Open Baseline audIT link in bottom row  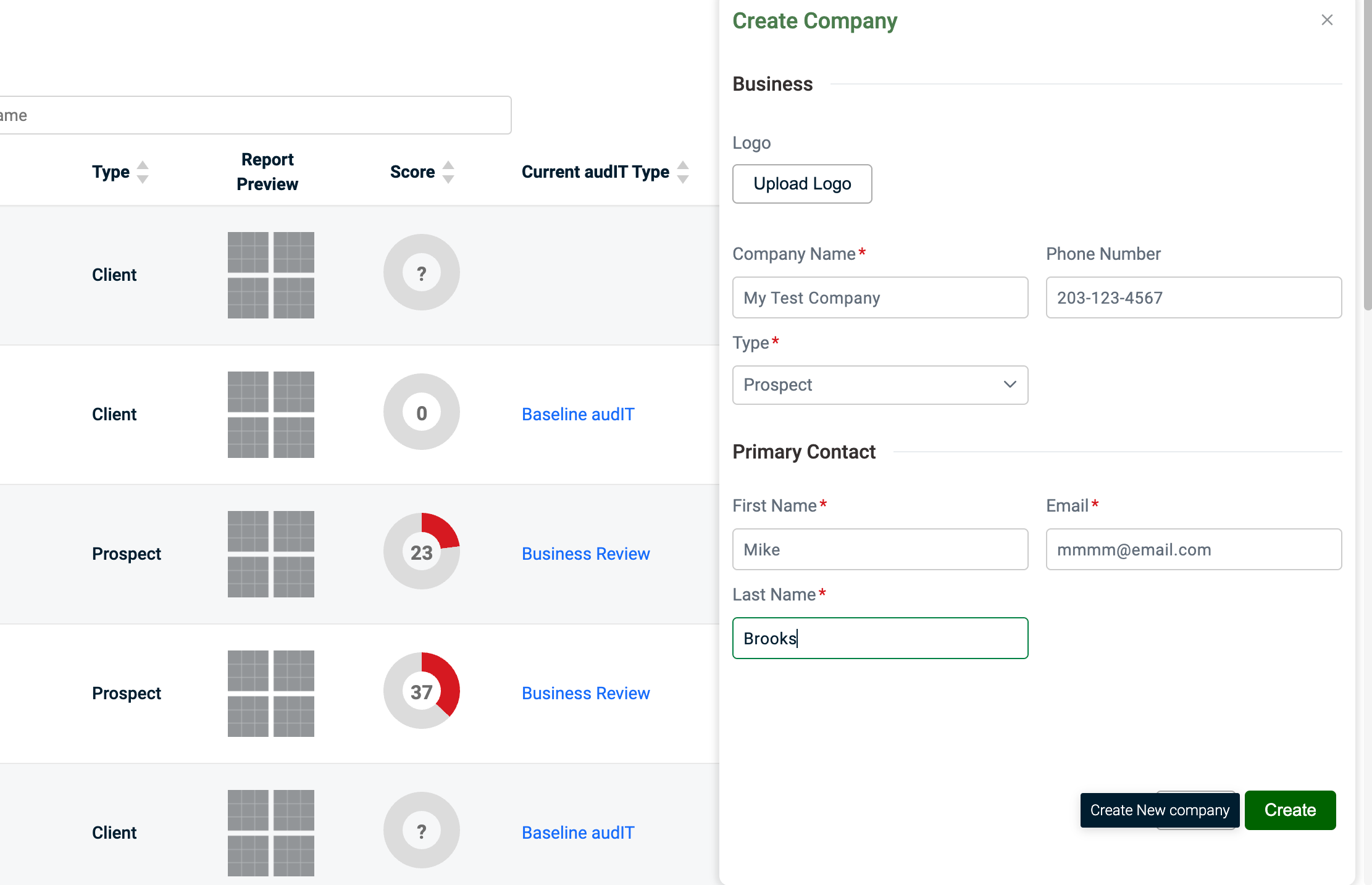click(x=578, y=833)
